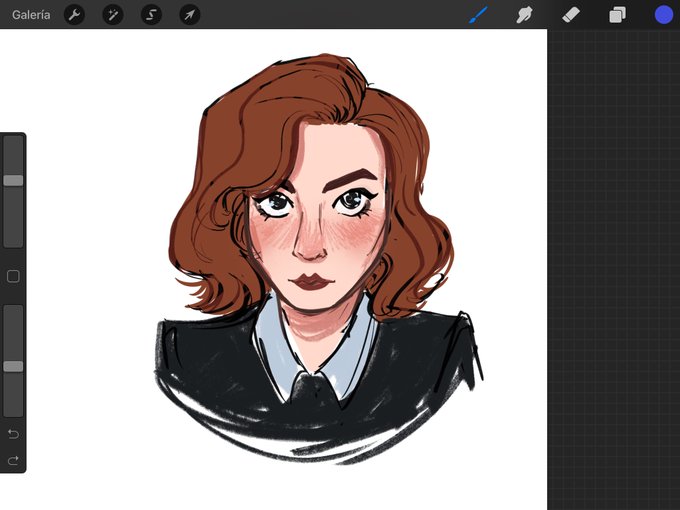Image resolution: width=680 pixels, height=510 pixels.
Task: Redo the last undone stroke
Action: tap(13, 460)
